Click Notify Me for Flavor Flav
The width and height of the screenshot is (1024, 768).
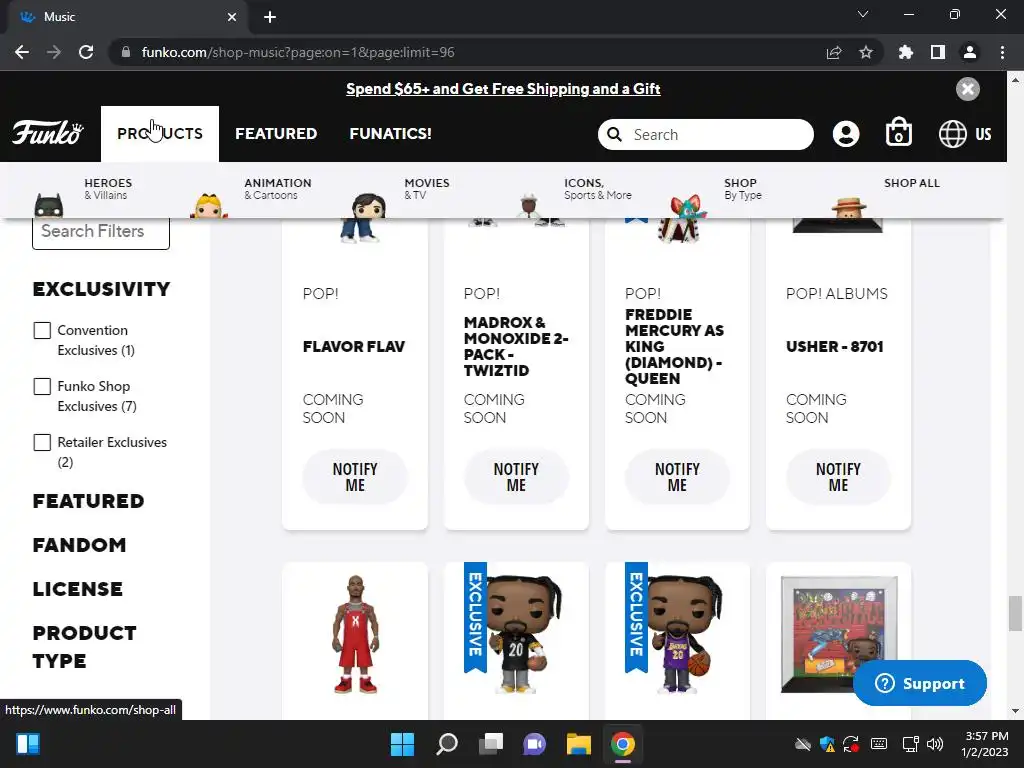pyautogui.click(x=355, y=477)
